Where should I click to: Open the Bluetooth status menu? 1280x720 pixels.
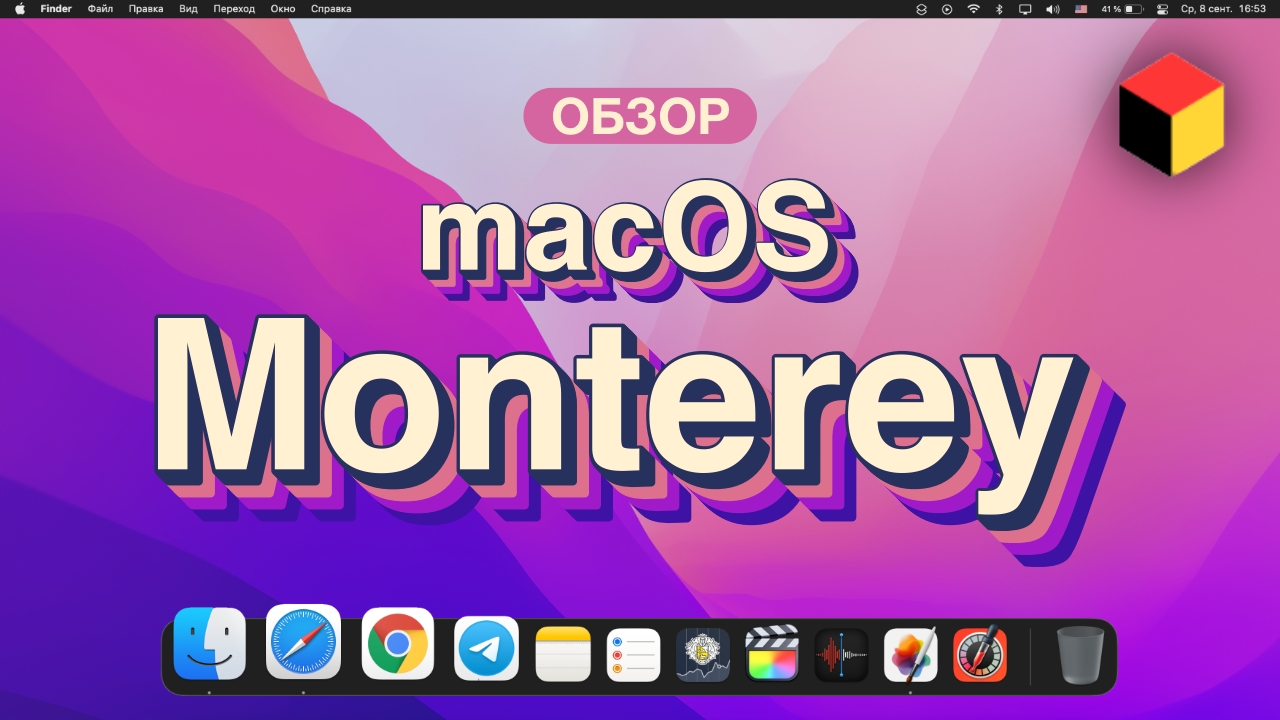tap(999, 9)
